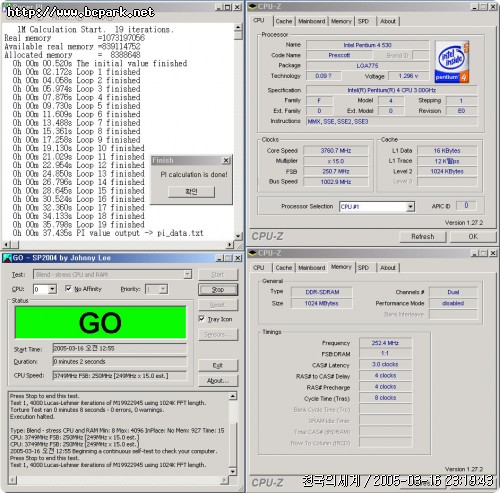This screenshot has height=493, width=500.
Task: Click SP2004 log scrollbar up arrow
Action: [x=233, y=396]
